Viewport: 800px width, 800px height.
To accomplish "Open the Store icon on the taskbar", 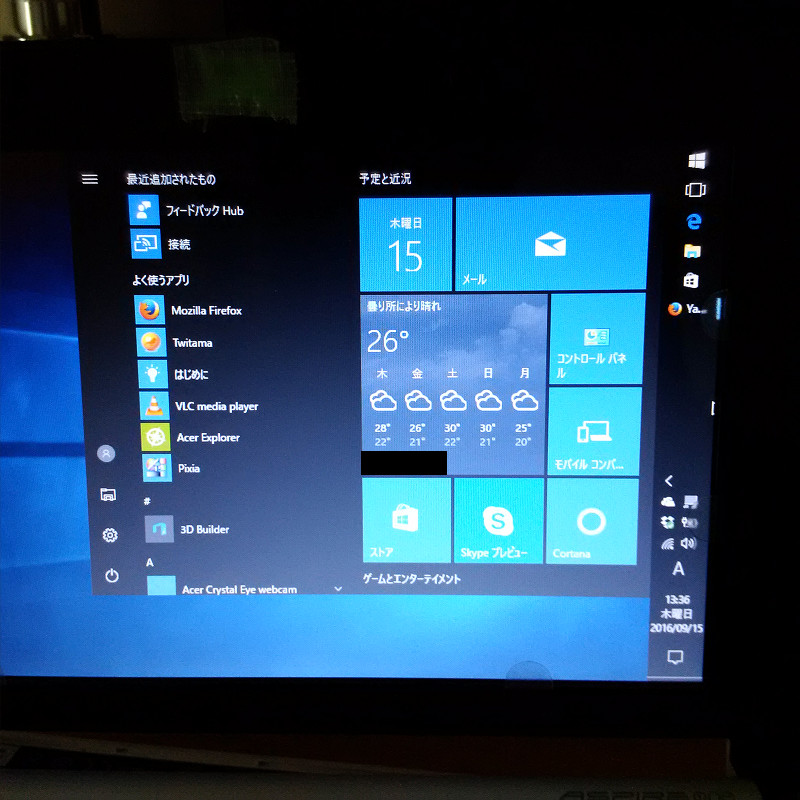I will tap(691, 280).
